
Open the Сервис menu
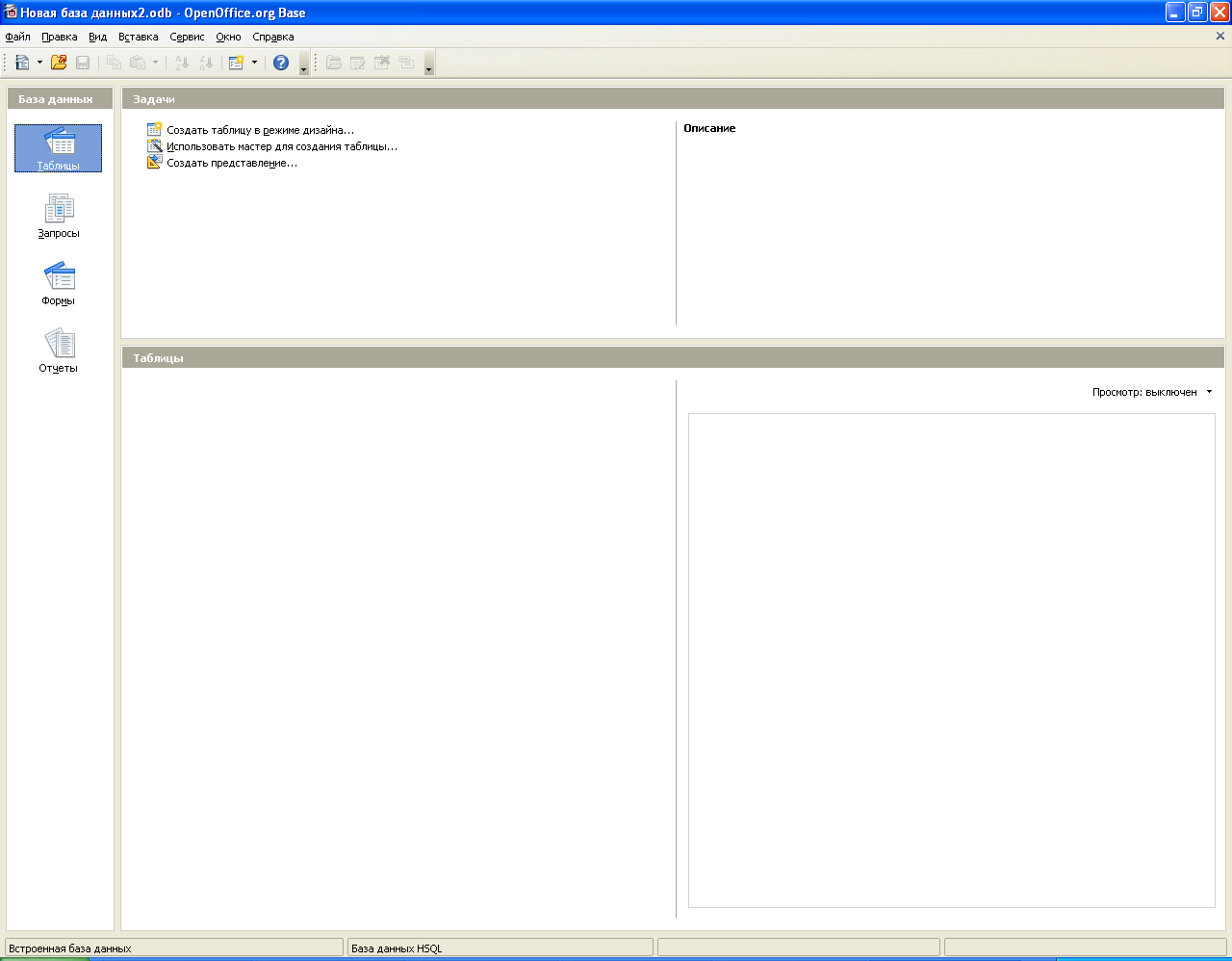coord(187,37)
